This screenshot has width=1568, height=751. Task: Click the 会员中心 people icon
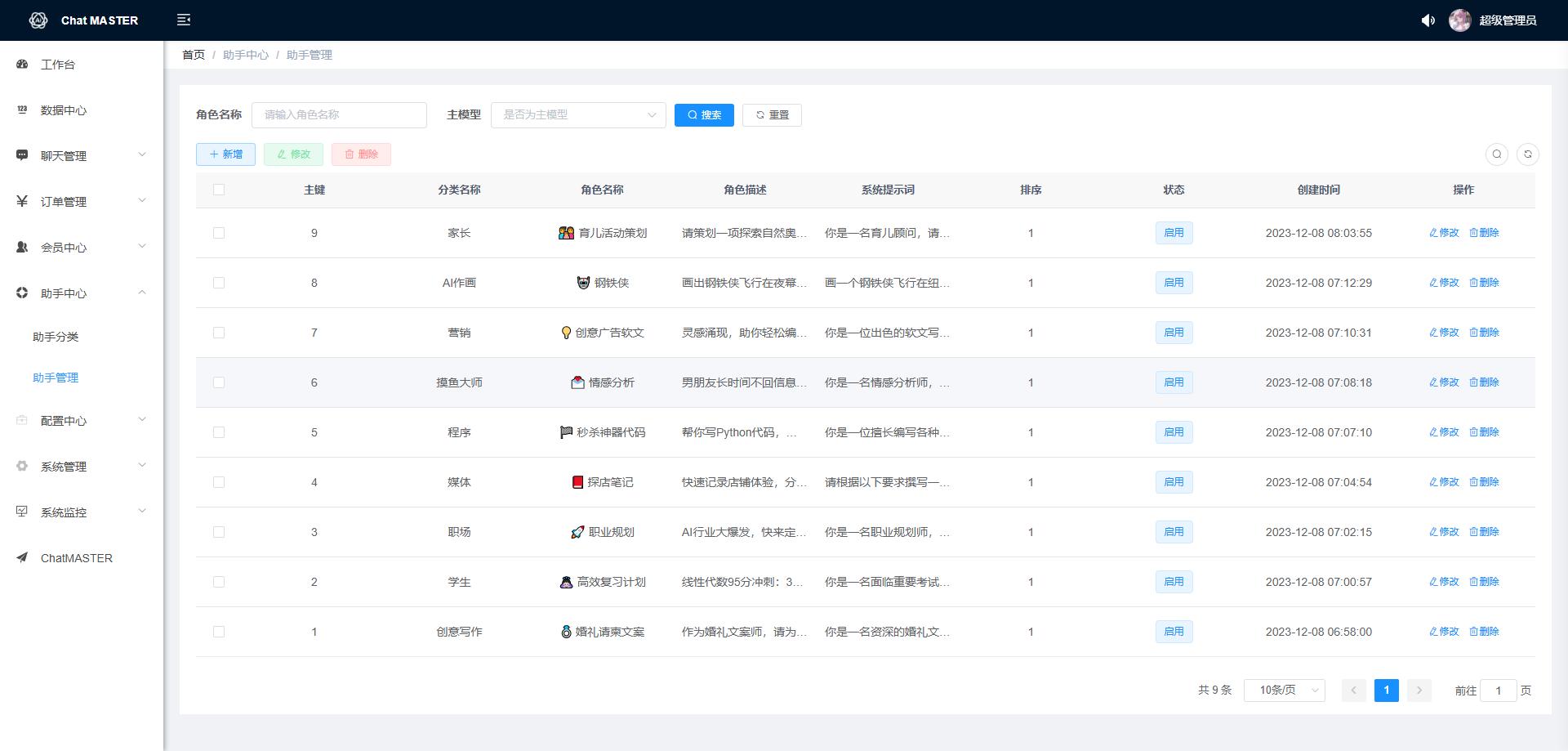[22, 247]
